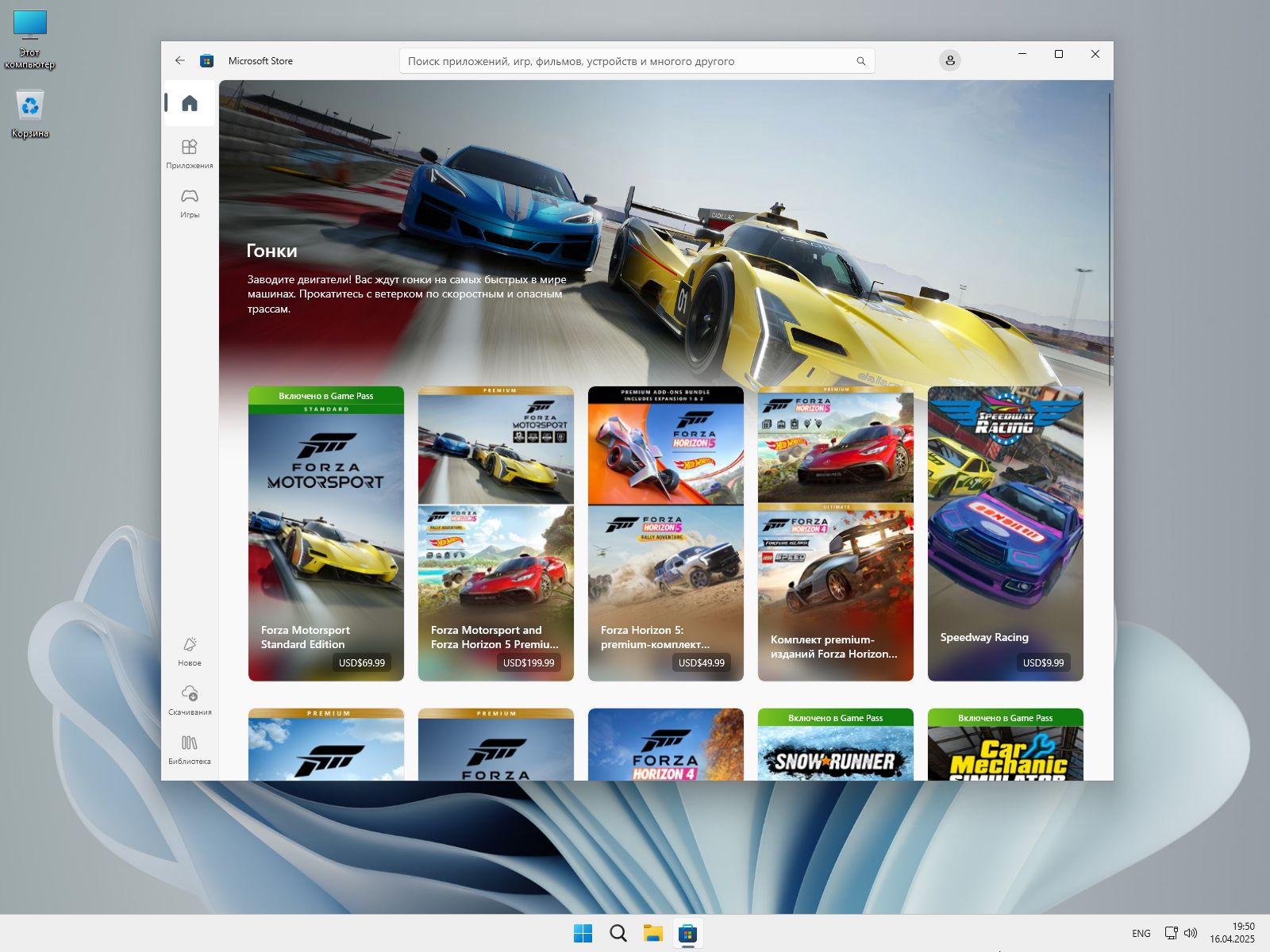This screenshot has height=952, width=1270.
Task: Open Windows taskbar search
Action: pos(618,933)
